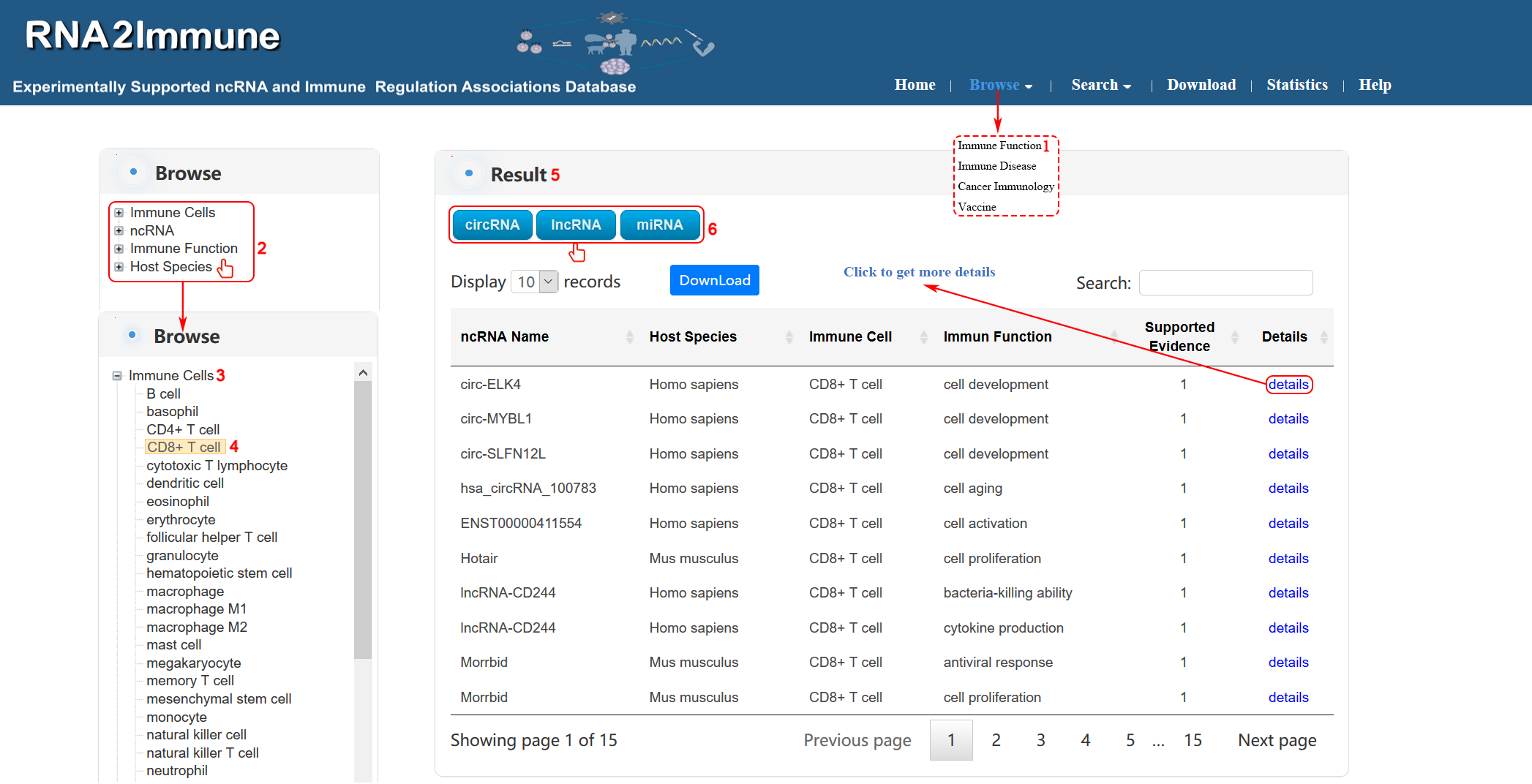Go to Next page of results

[x=1277, y=740]
